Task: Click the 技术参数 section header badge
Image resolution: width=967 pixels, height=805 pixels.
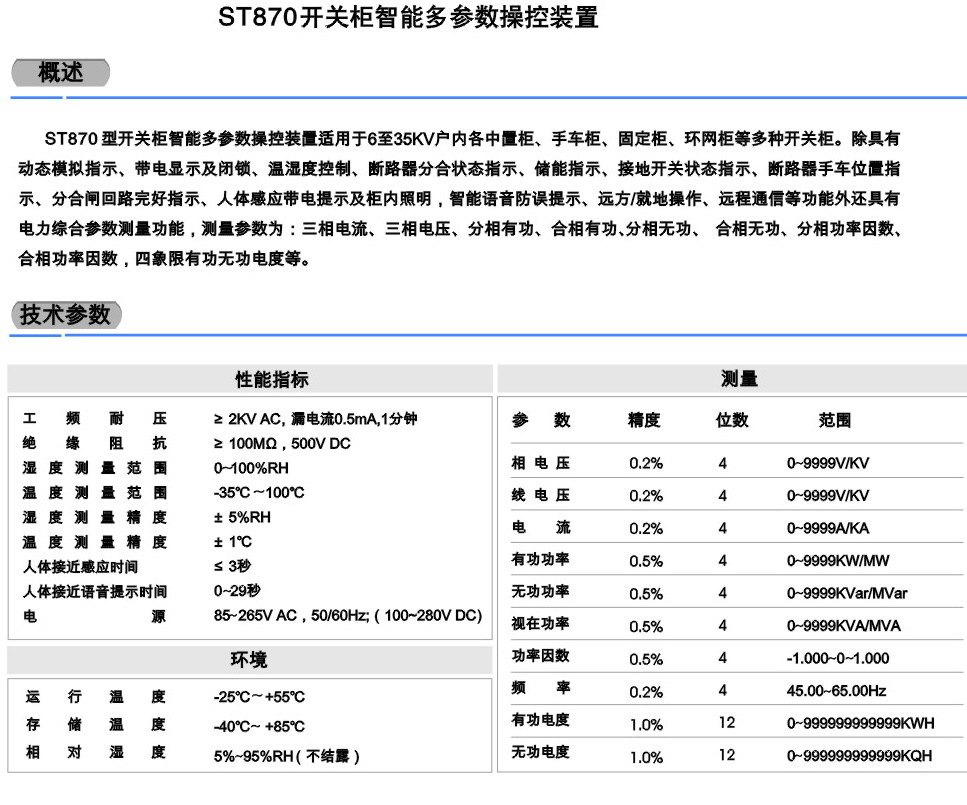Action: coord(66,314)
